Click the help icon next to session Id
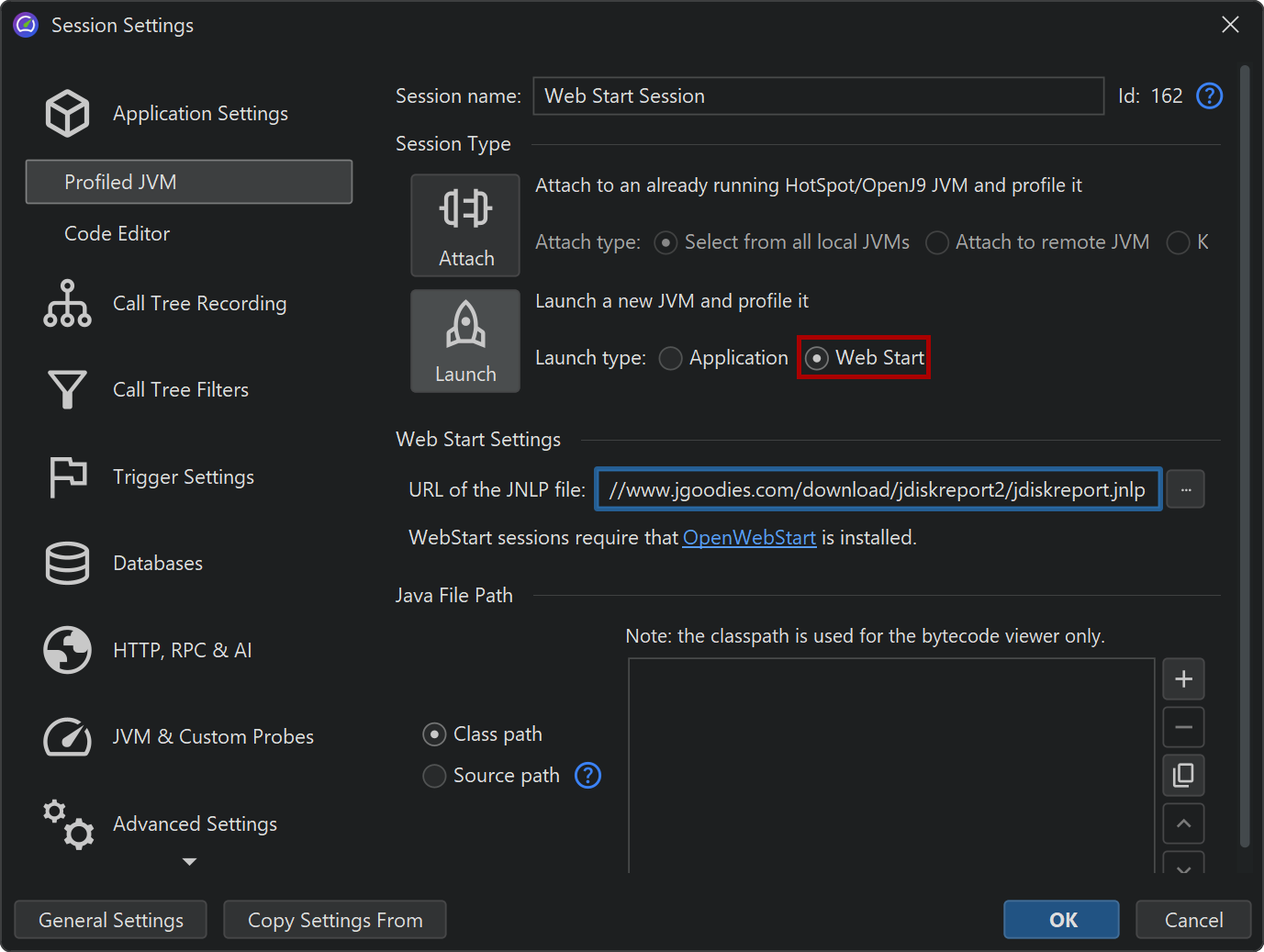The width and height of the screenshot is (1264, 952). 1209,96
